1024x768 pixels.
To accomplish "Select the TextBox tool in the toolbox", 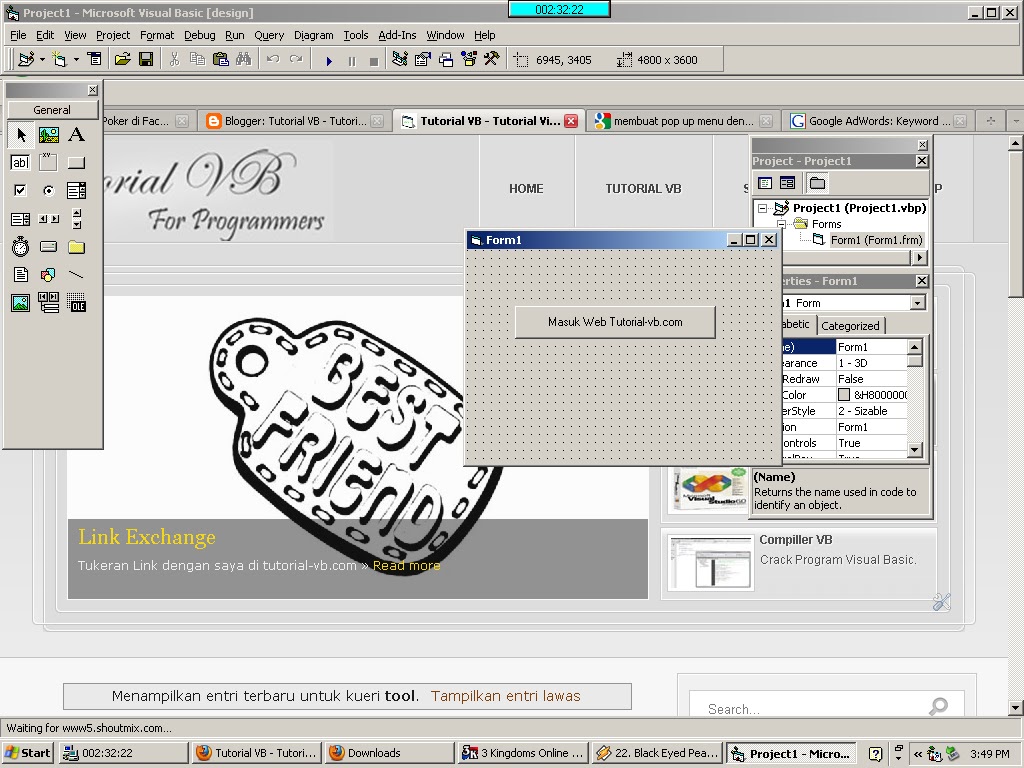I will (x=20, y=162).
